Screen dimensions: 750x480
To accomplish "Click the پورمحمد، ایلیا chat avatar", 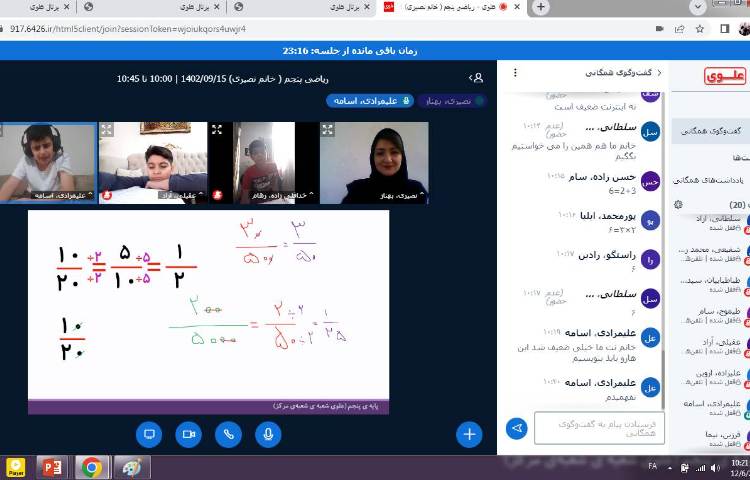I will 650,220.
